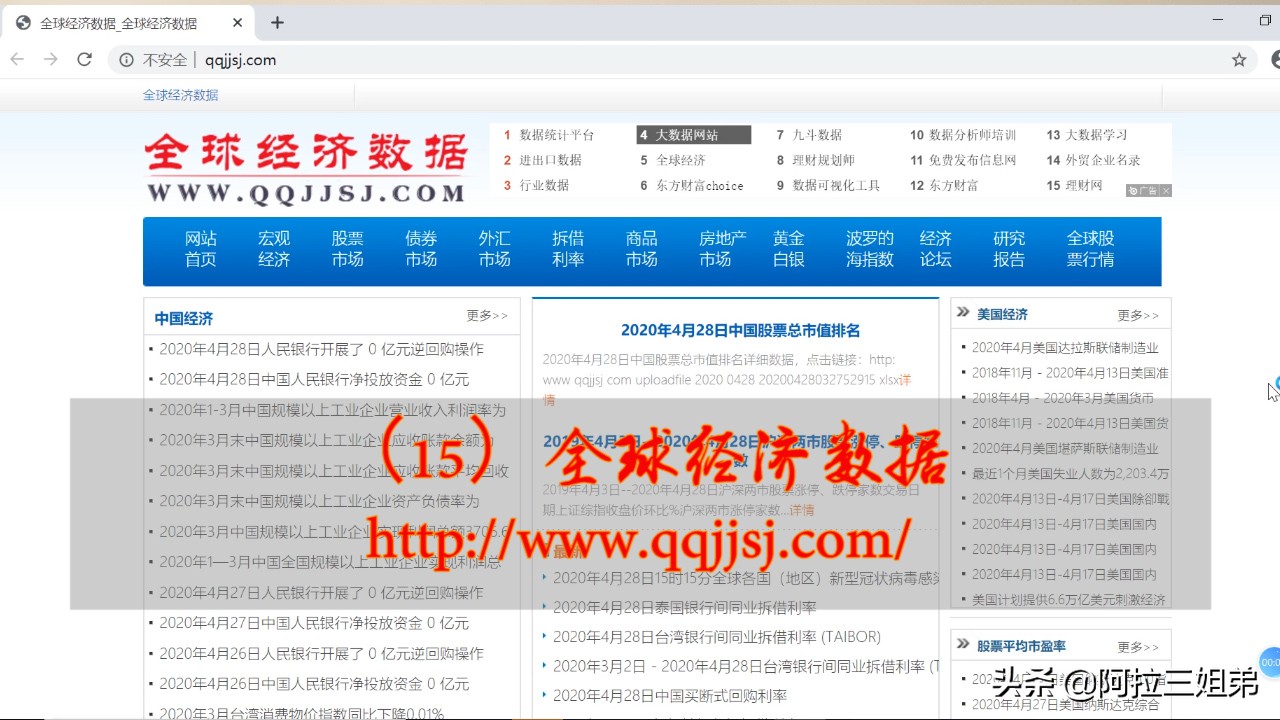This screenshot has width=1280, height=720.
Task: Expand 美国经济 panel via 更多>>
Action: [x=1139, y=314]
